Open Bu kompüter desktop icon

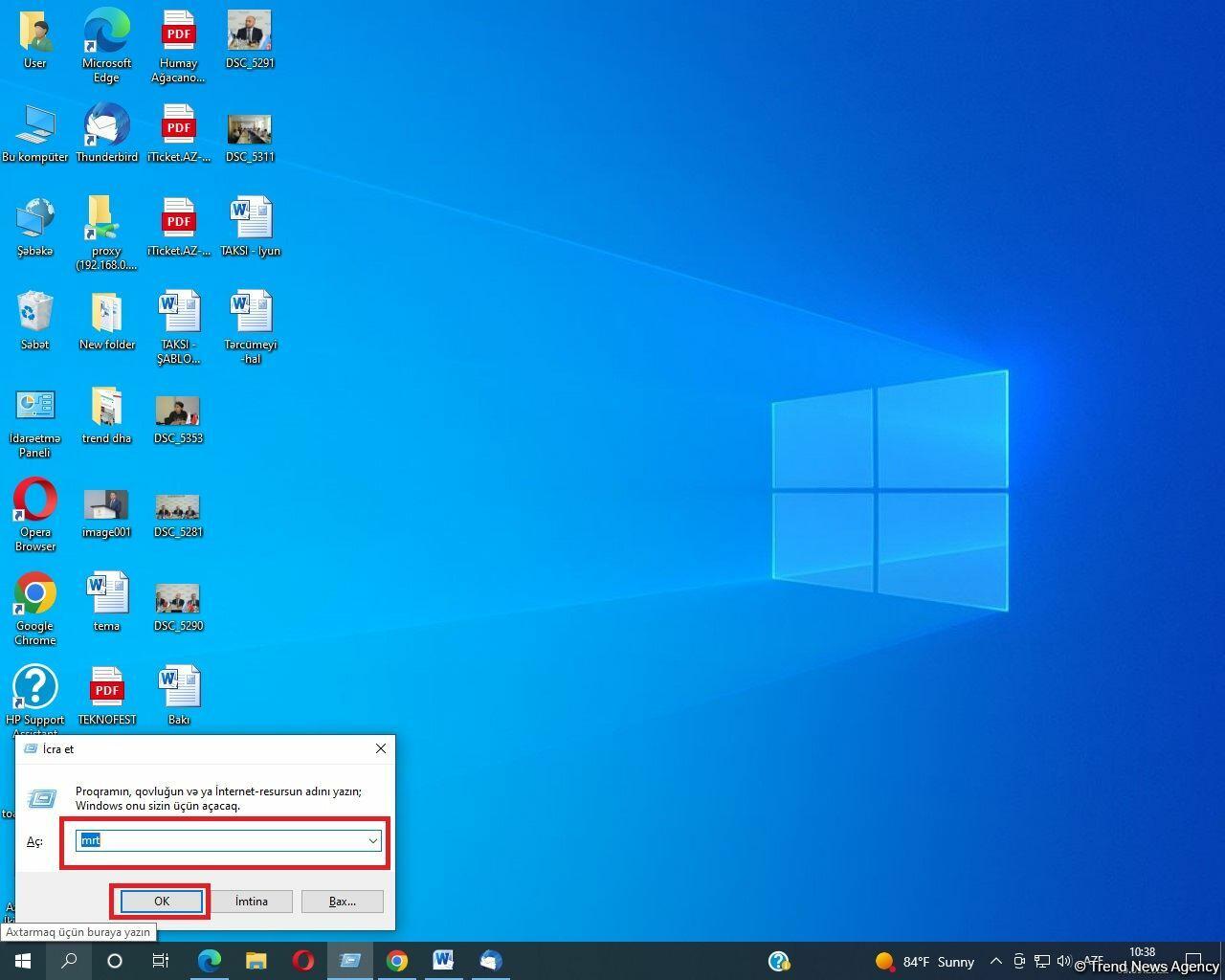point(35,134)
